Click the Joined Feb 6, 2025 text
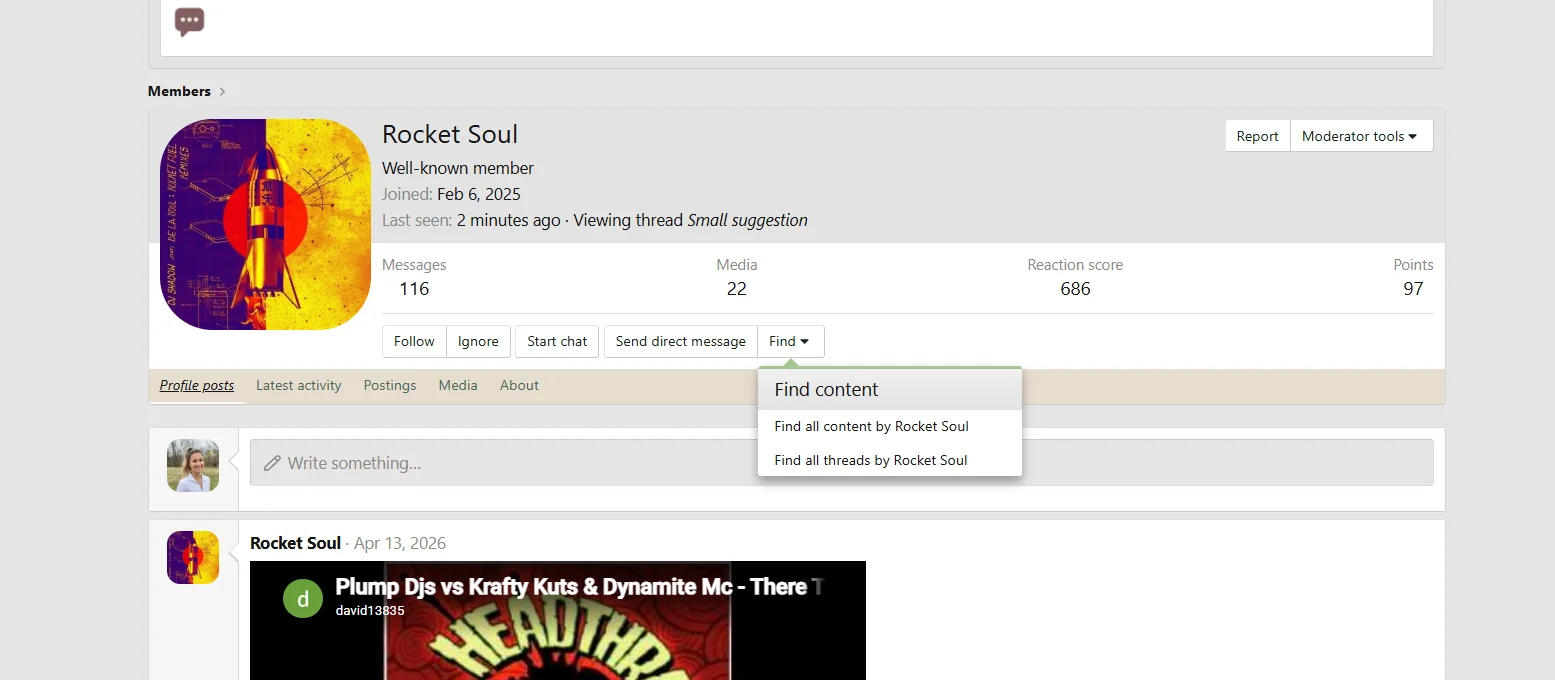The height and width of the screenshot is (680, 1555). [x=451, y=194]
